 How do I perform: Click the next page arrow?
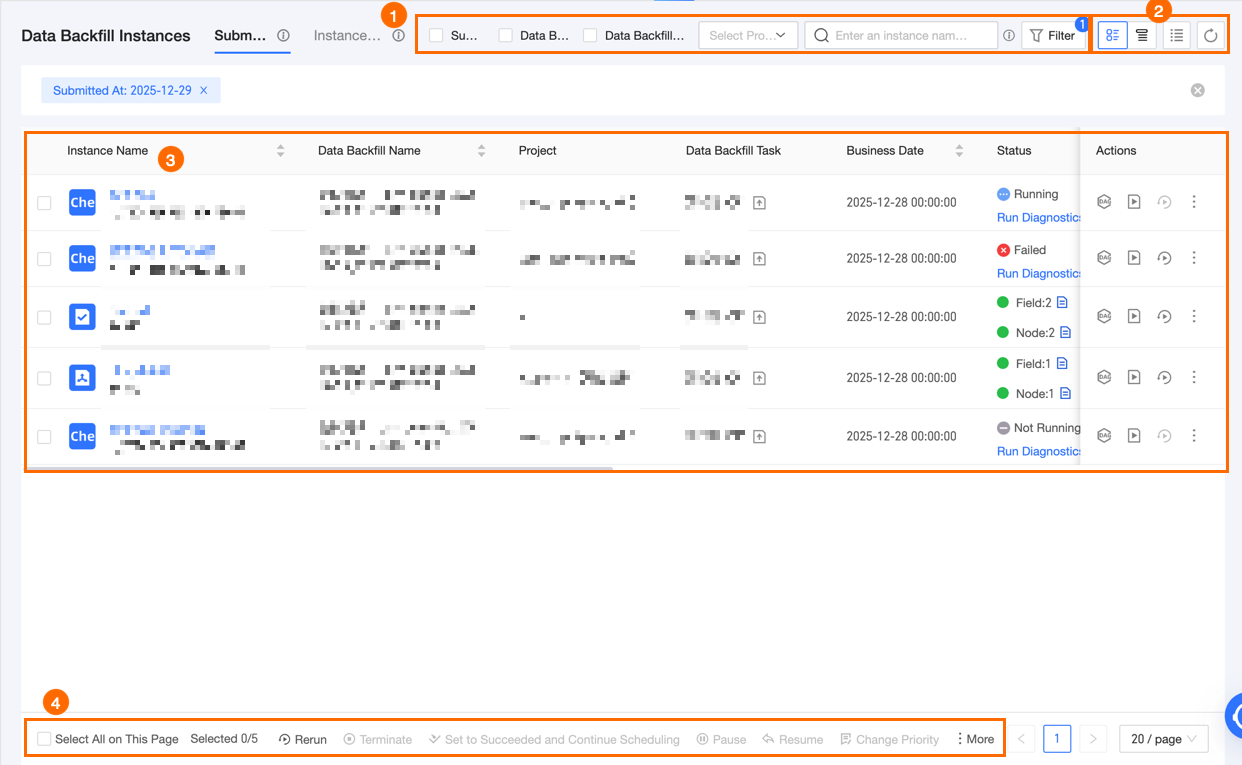click(x=1093, y=739)
